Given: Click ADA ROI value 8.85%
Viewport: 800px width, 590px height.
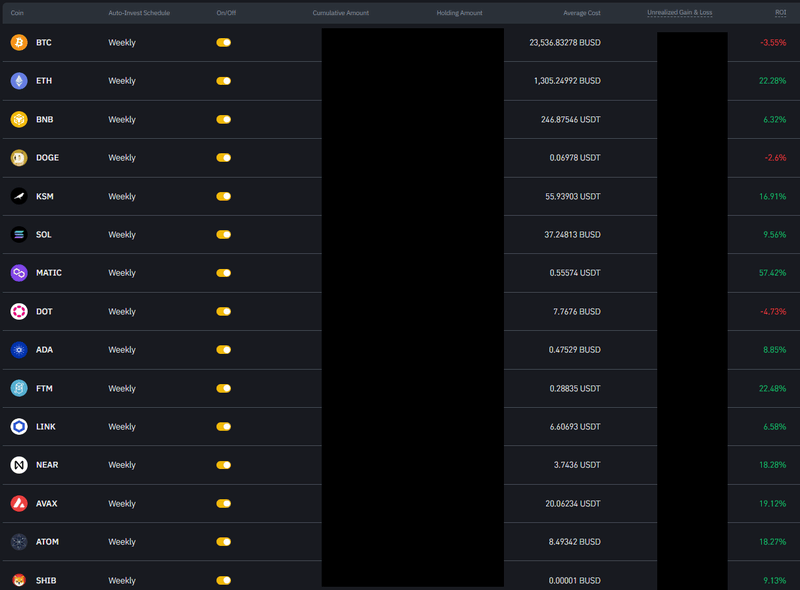Looking at the screenshot, I should point(774,350).
